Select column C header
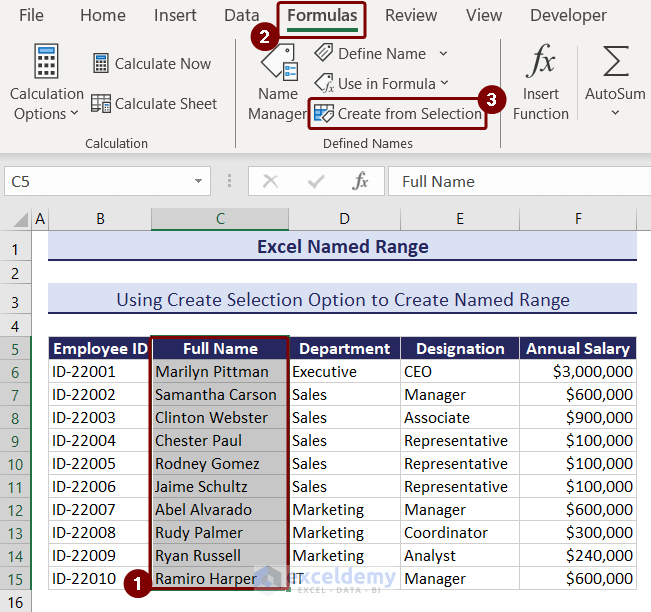651x612 pixels. pos(220,219)
